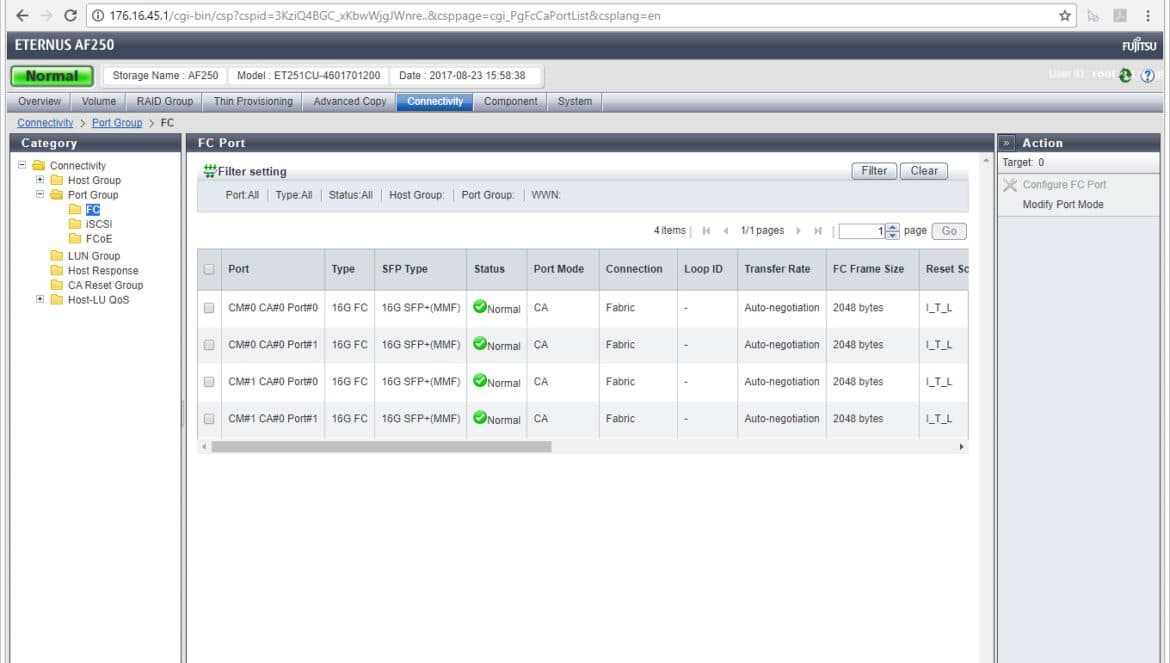The image size is (1170, 663).
Task: Check the CM#1 CA#0 Port#0 row
Action: (x=209, y=382)
